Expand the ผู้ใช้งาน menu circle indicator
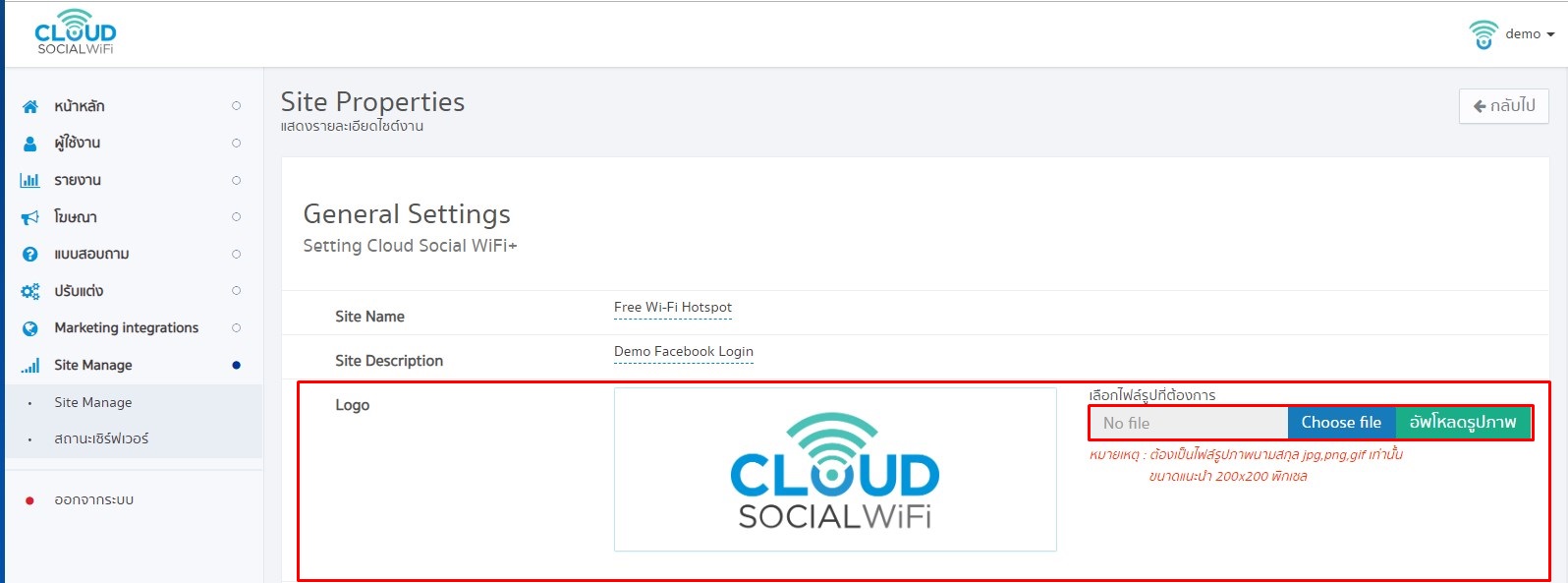Screen dimensions: 1568x583 click(x=236, y=144)
